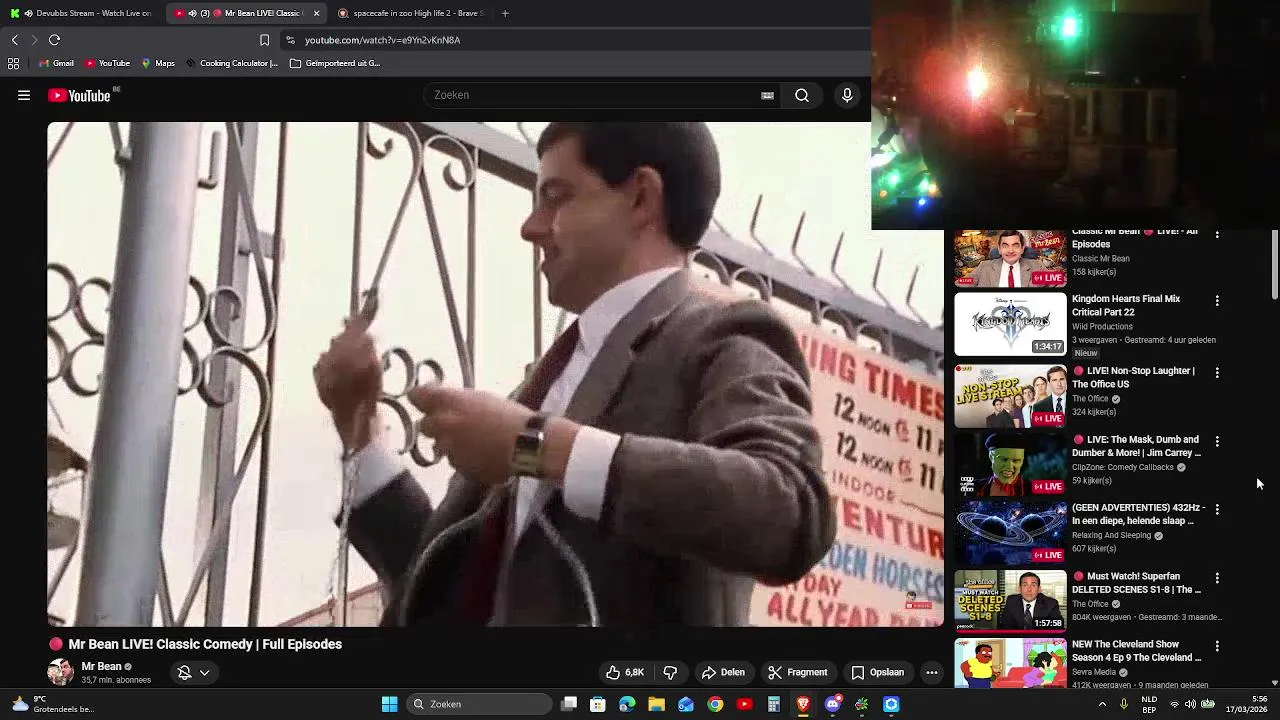Open more actions ellipsis under video
Viewport: 1280px width, 720px height.
[x=931, y=672]
